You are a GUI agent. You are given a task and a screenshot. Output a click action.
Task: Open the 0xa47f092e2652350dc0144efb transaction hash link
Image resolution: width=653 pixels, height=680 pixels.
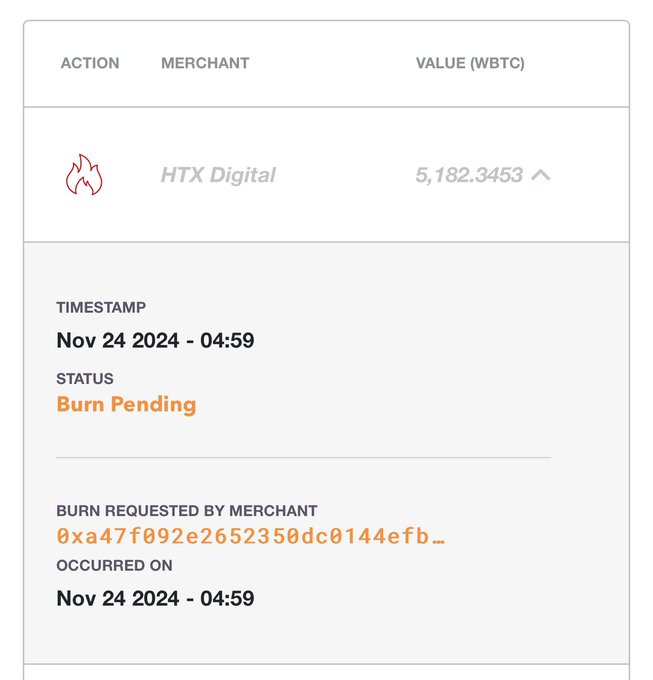[x=251, y=536]
